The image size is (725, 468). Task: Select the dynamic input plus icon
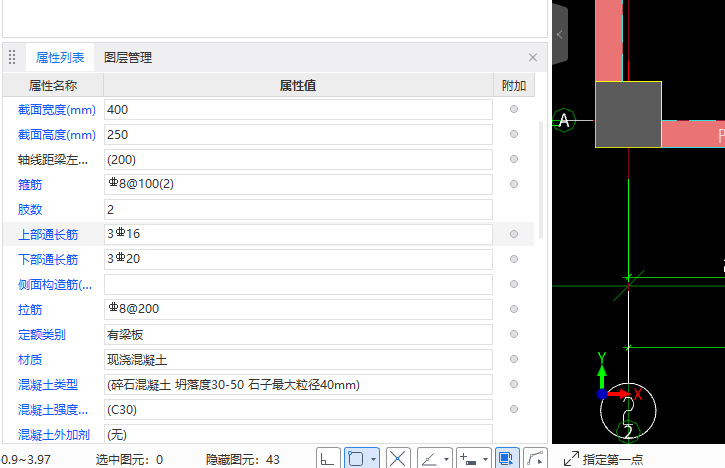pyautogui.click(x=468, y=459)
